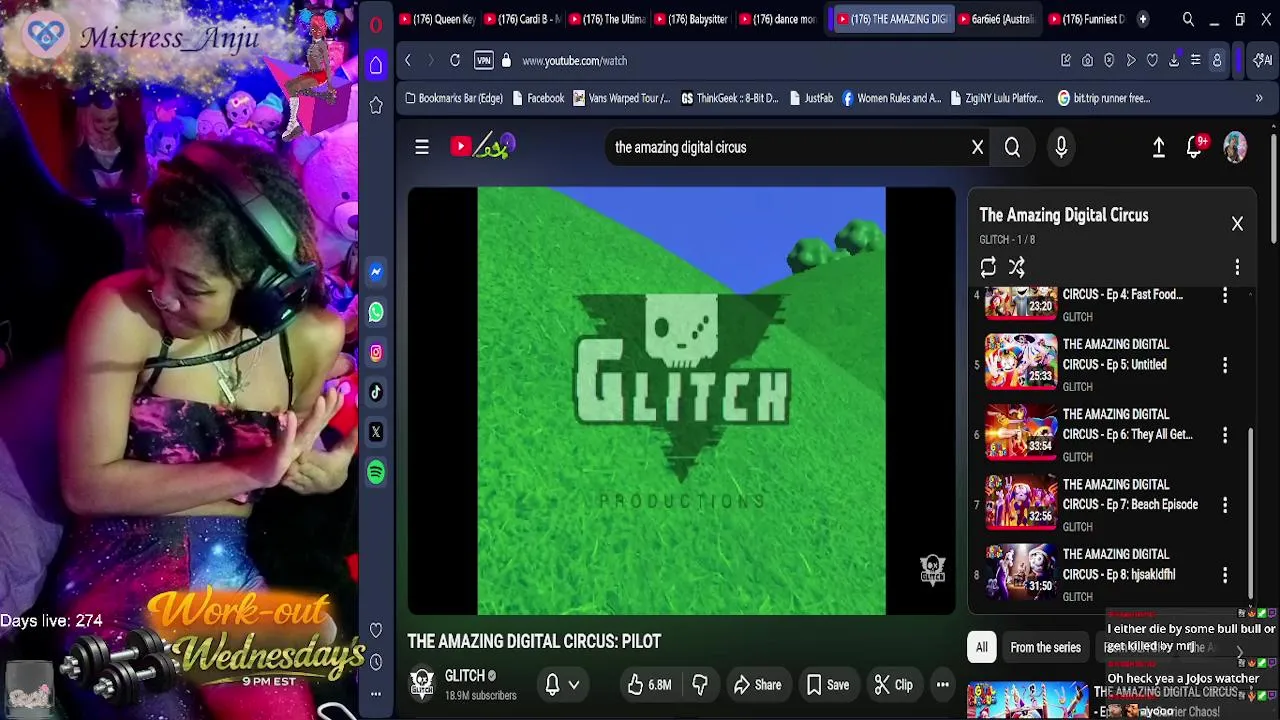This screenshot has width=1280, height=720.
Task: Open options for Ep 6 playlist item
Action: click(1225, 435)
